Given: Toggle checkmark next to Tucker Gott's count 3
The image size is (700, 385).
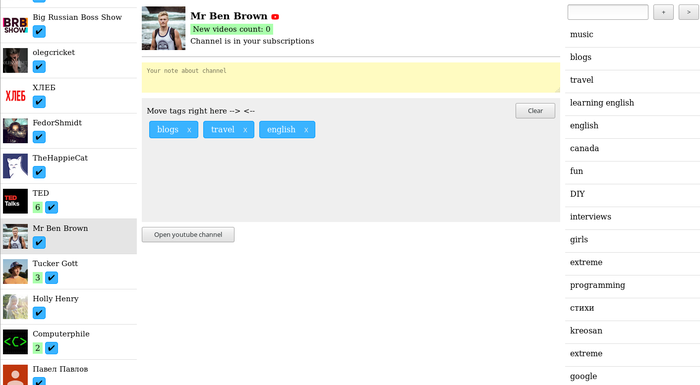Looking at the screenshot, I should (x=52, y=278).
